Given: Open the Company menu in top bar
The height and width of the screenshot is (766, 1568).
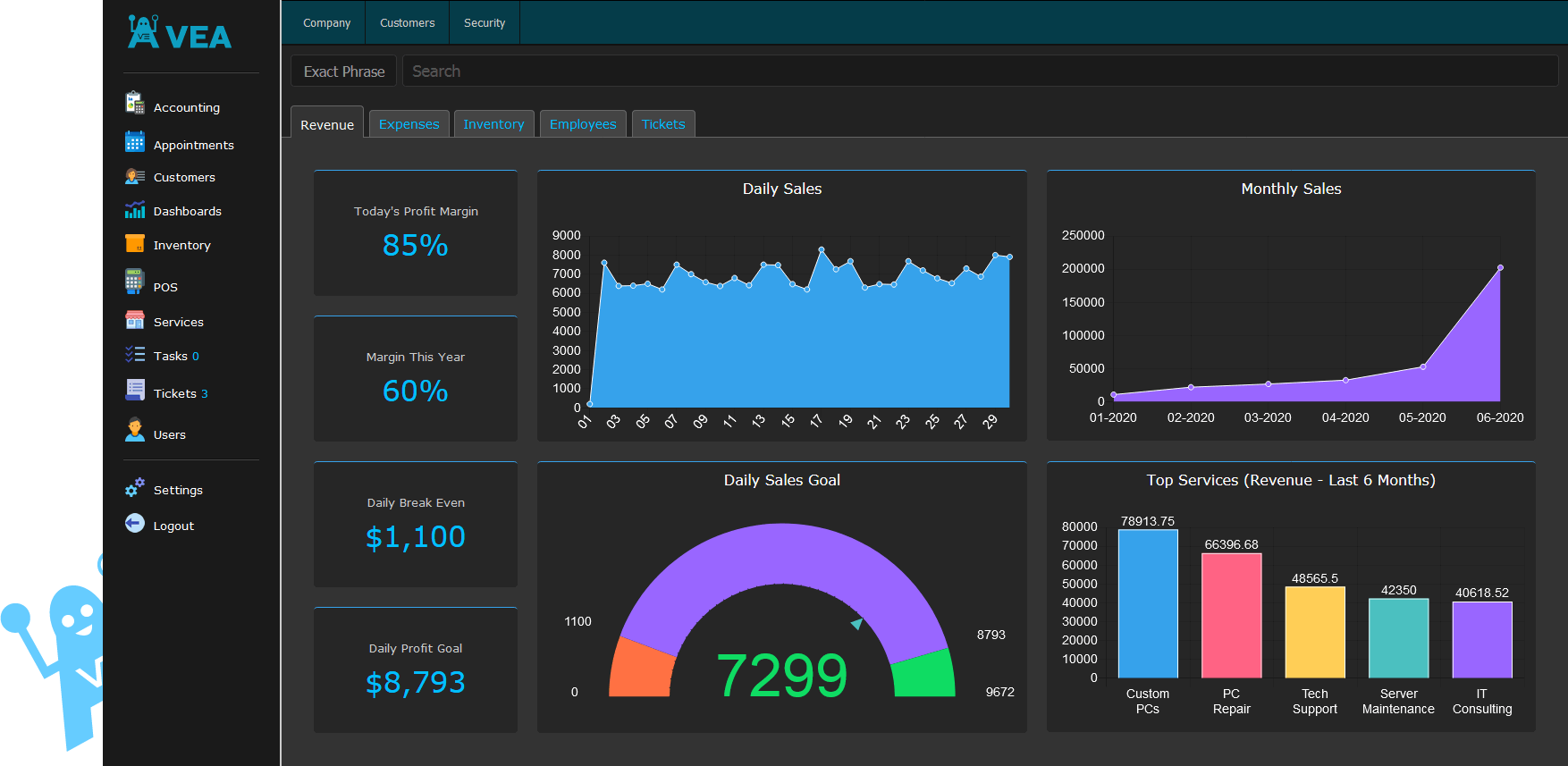Looking at the screenshot, I should tap(326, 23).
